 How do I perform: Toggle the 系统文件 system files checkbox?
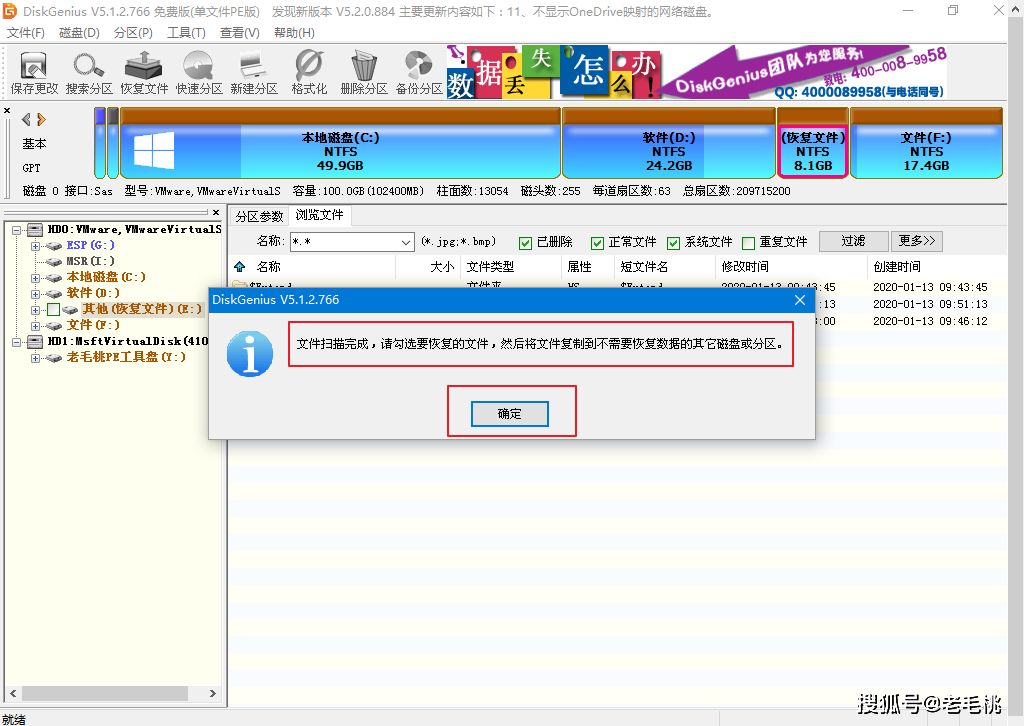tap(673, 243)
